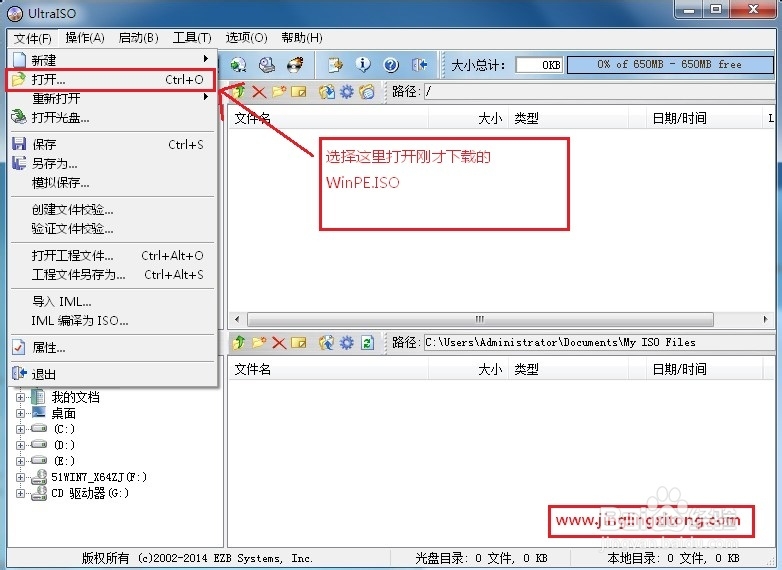782x570 pixels.
Task: Click the rename icon in lower pane toolbar
Action: point(299,343)
